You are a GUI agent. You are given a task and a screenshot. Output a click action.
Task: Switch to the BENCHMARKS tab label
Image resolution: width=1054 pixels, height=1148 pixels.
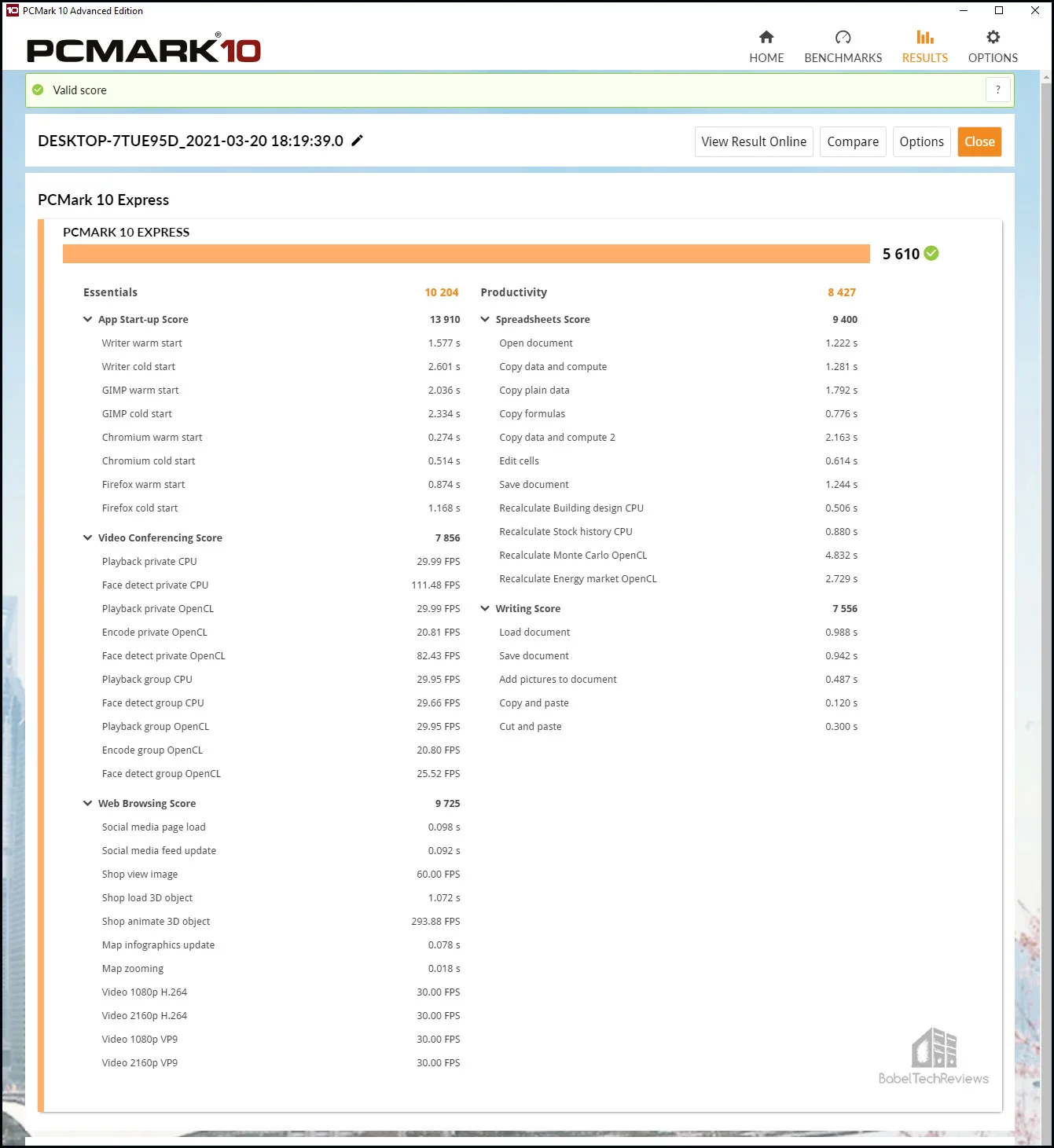click(x=843, y=58)
